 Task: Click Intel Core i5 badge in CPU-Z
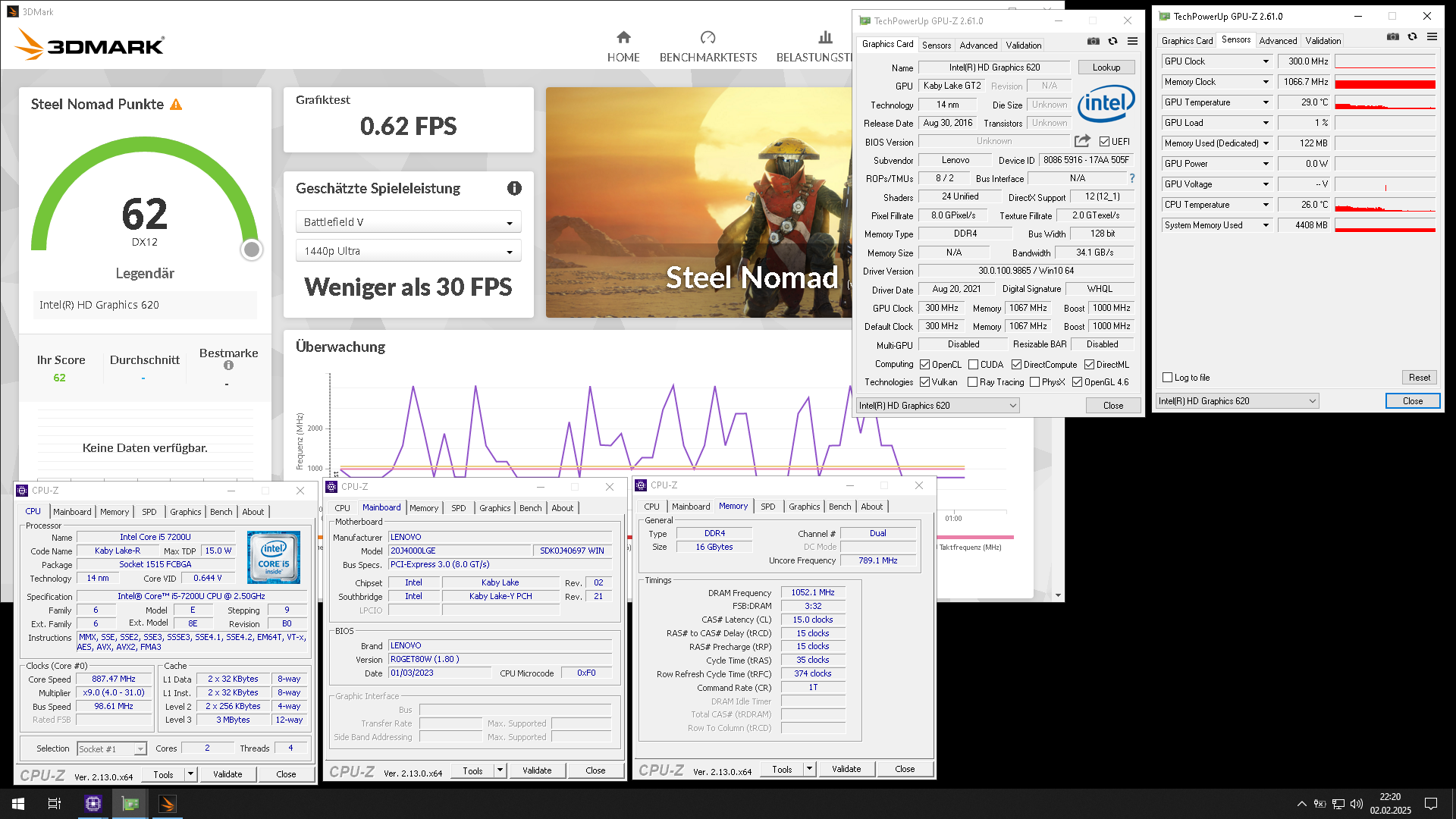coord(274,557)
